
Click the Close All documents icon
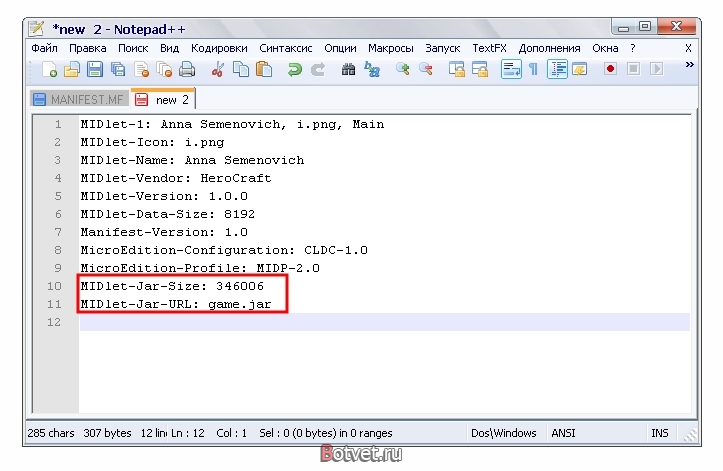[164, 70]
